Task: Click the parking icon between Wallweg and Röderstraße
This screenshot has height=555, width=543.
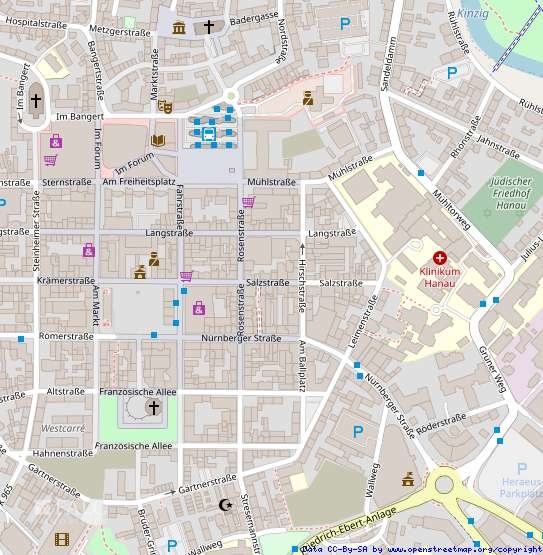Action: coord(358,431)
